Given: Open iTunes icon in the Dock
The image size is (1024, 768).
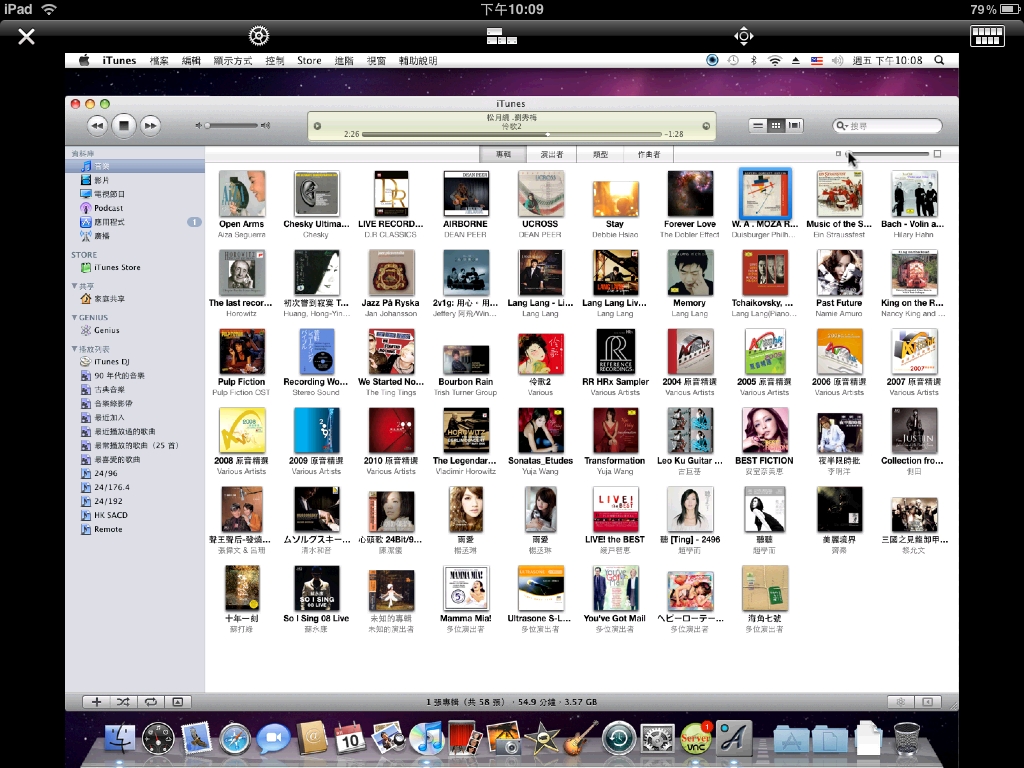Looking at the screenshot, I should click(427, 739).
